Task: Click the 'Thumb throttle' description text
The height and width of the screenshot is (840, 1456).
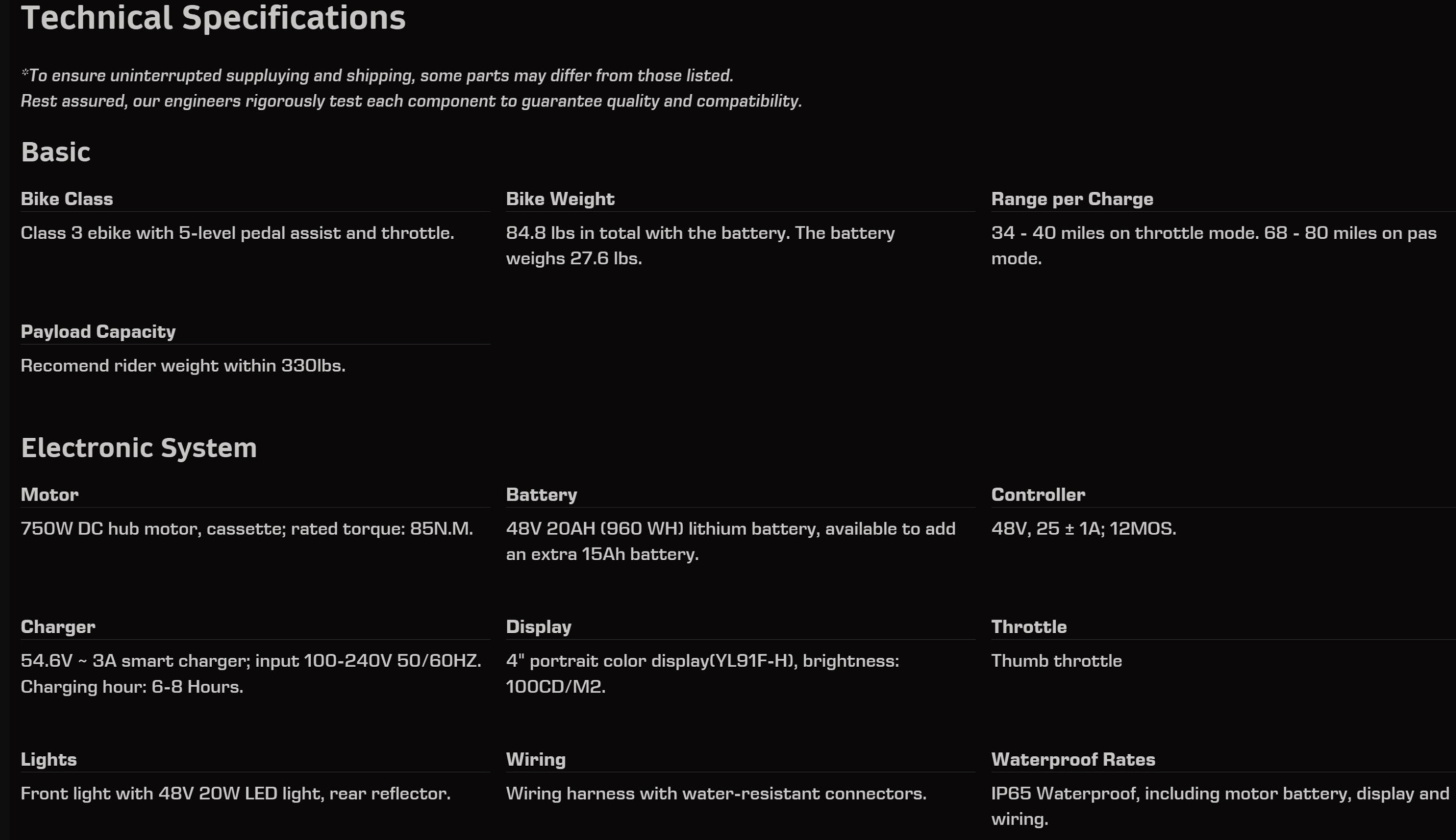Action: coord(1056,661)
